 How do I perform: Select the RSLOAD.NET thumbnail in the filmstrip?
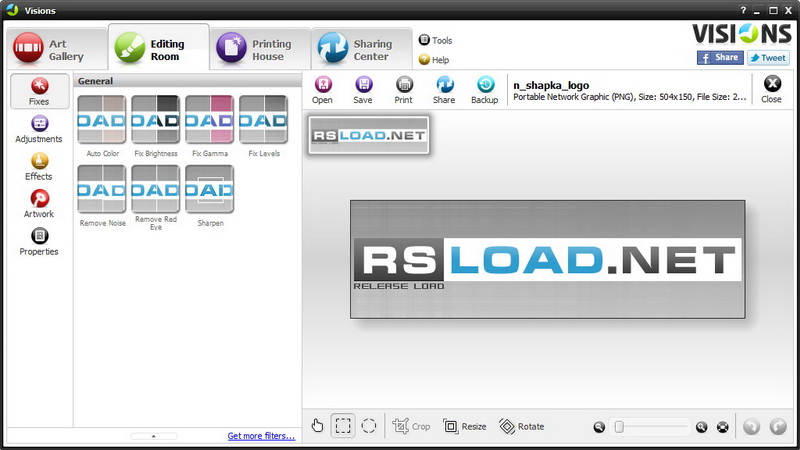(369, 135)
